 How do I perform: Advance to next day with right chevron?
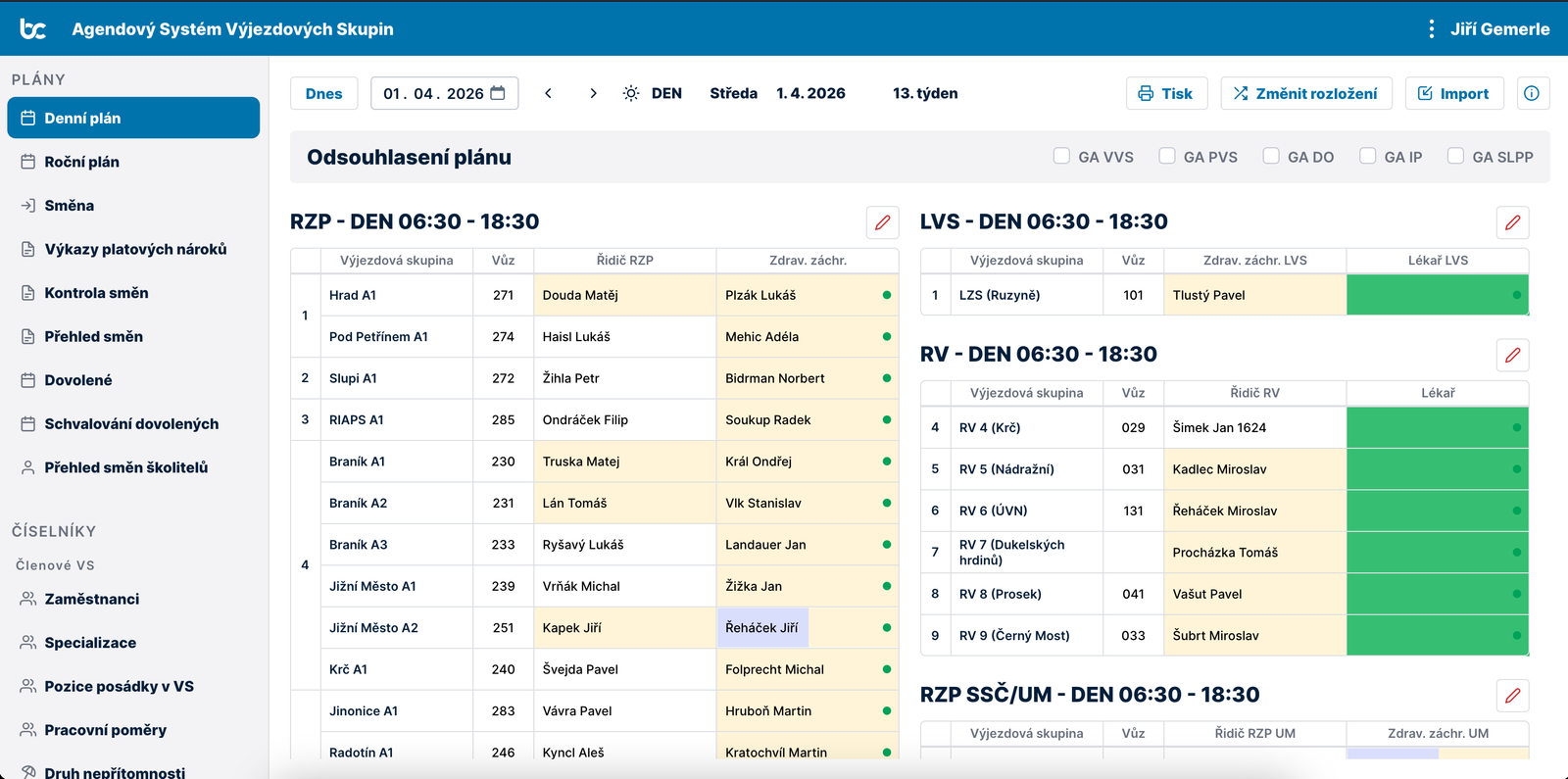point(593,94)
